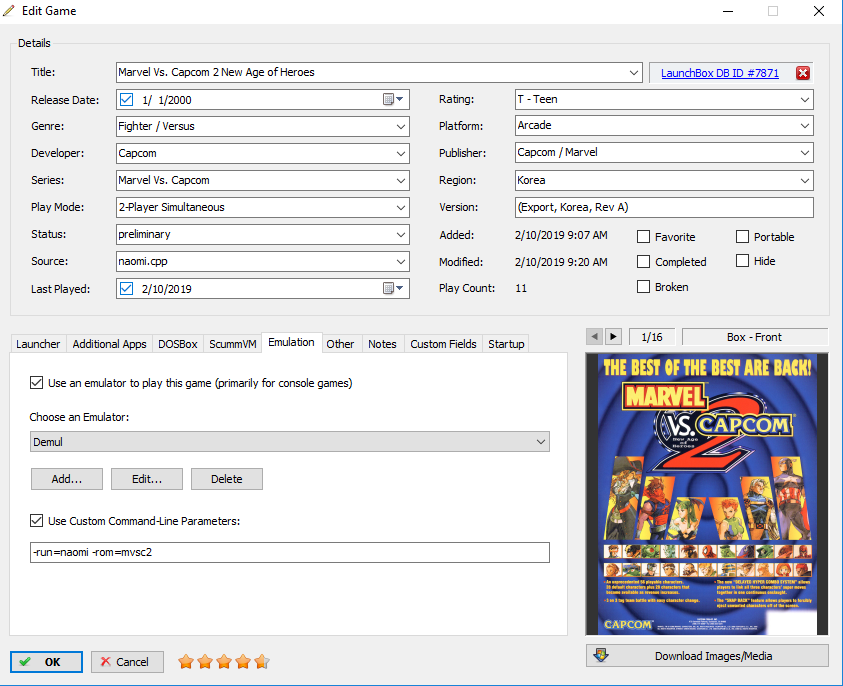Toggle the Last Played date checkbox

click(x=126, y=289)
